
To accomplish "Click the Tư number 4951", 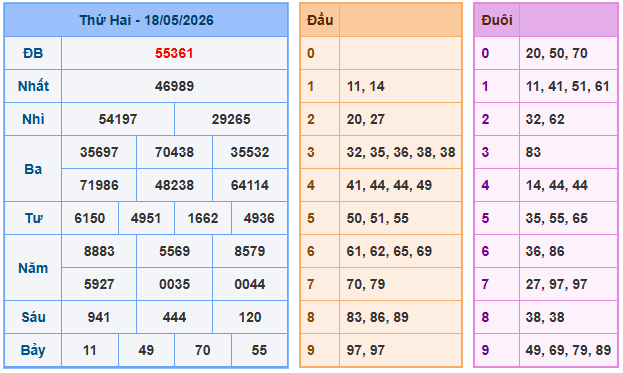I will tap(146, 218).
